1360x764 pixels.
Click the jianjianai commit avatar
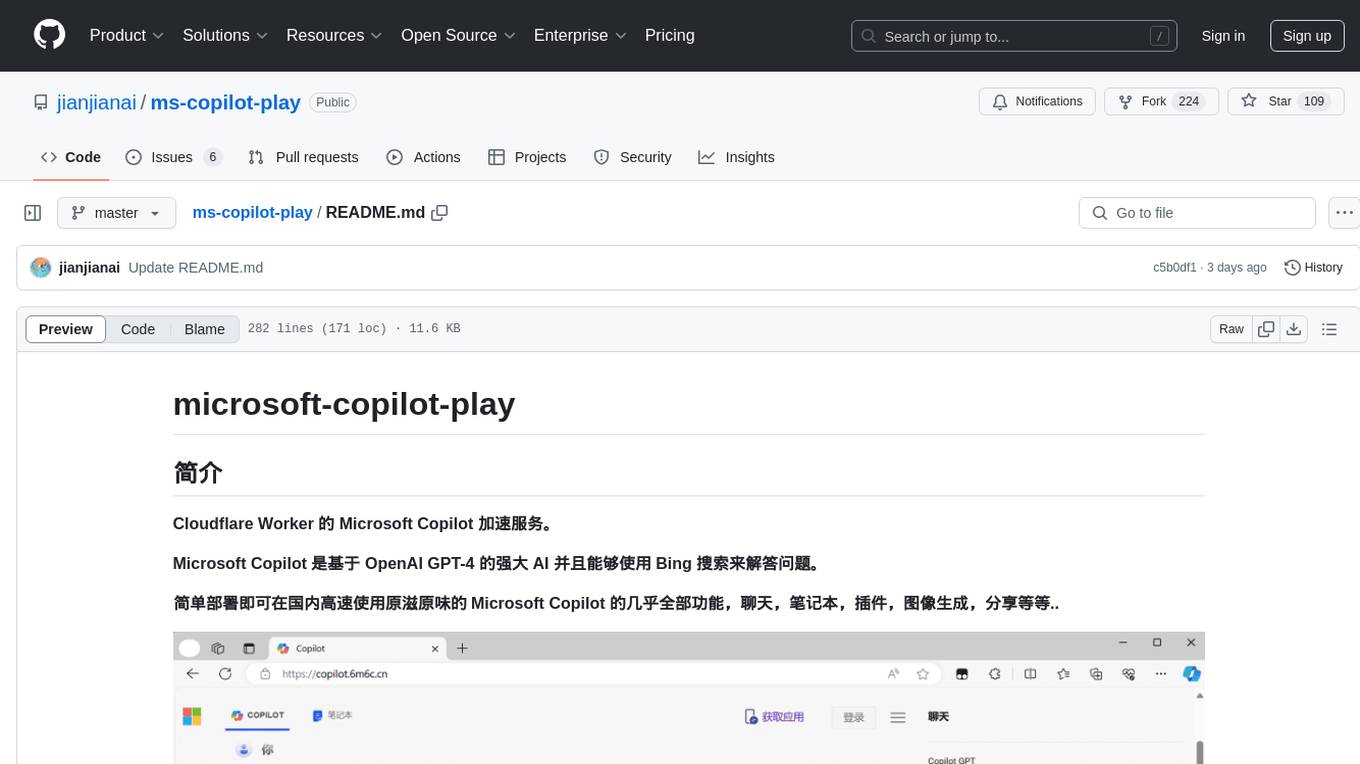click(40, 267)
